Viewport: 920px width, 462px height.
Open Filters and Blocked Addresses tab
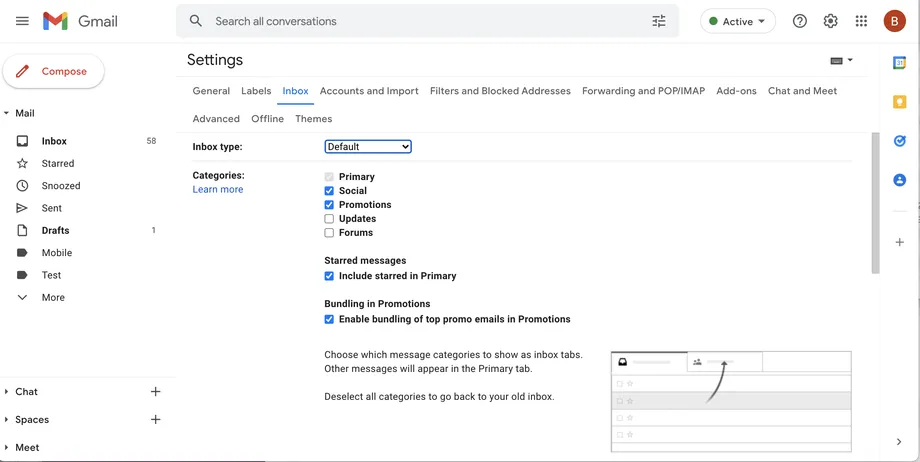tap(500, 91)
